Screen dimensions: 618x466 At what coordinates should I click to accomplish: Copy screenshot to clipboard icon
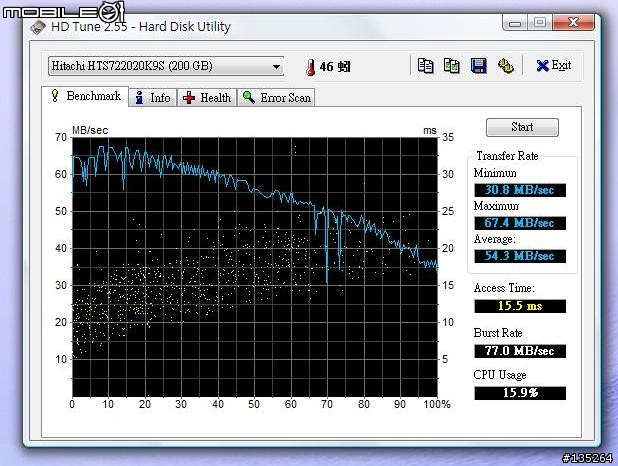pyautogui.click(x=452, y=66)
